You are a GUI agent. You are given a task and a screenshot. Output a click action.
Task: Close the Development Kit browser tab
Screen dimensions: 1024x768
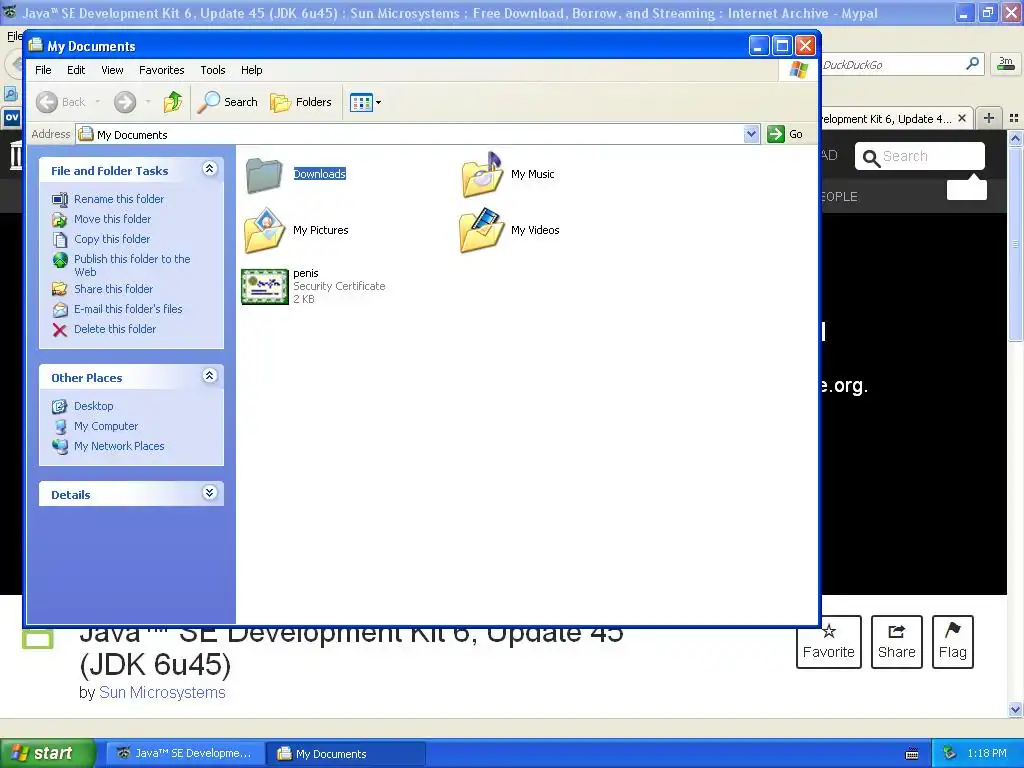(961, 118)
